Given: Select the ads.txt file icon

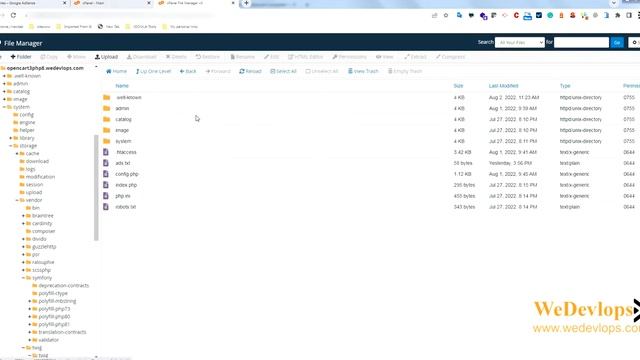Looking at the screenshot, I should [106, 163].
